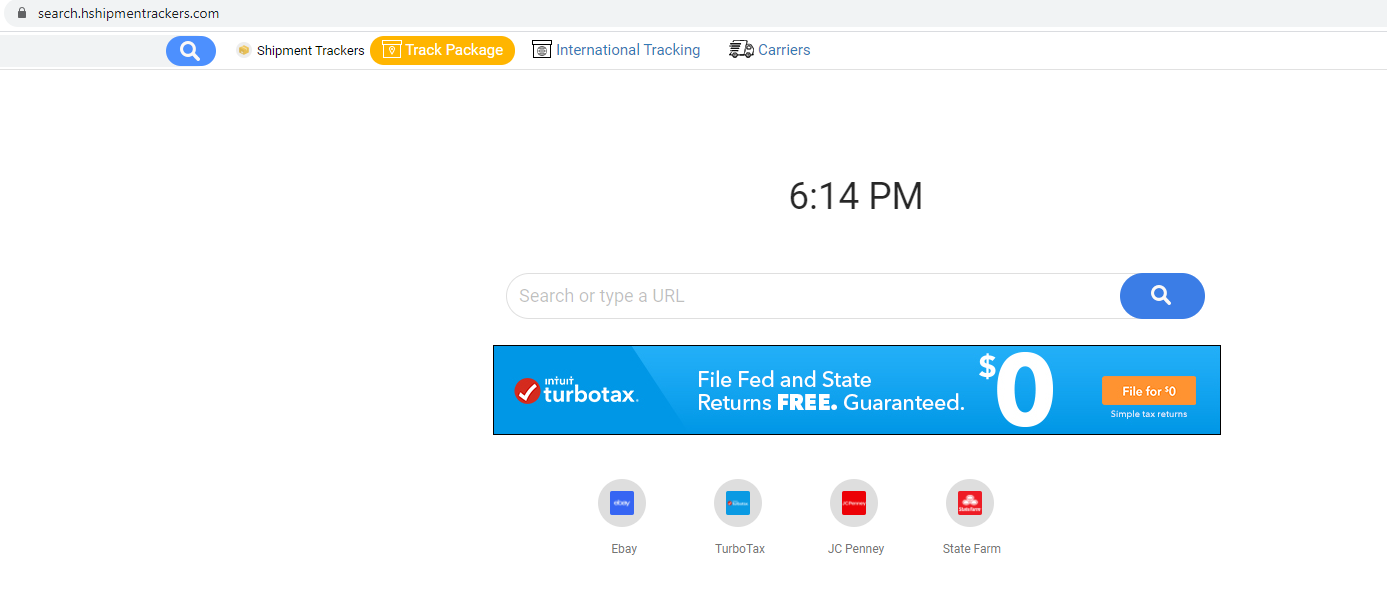Open the JC Penney shortcut icon
The height and width of the screenshot is (610, 1387).
click(x=854, y=503)
